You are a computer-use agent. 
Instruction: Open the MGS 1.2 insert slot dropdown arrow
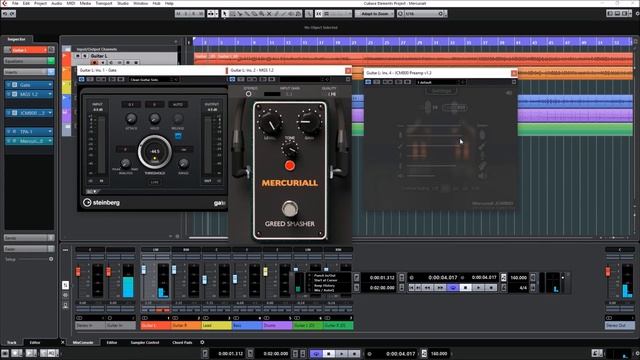[50, 94]
